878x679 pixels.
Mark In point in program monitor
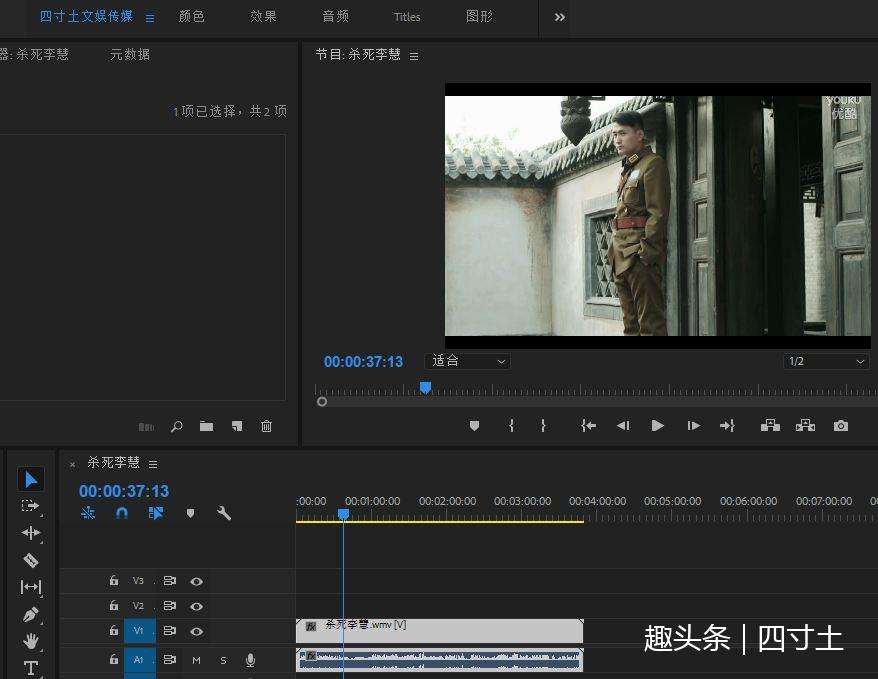click(x=511, y=426)
